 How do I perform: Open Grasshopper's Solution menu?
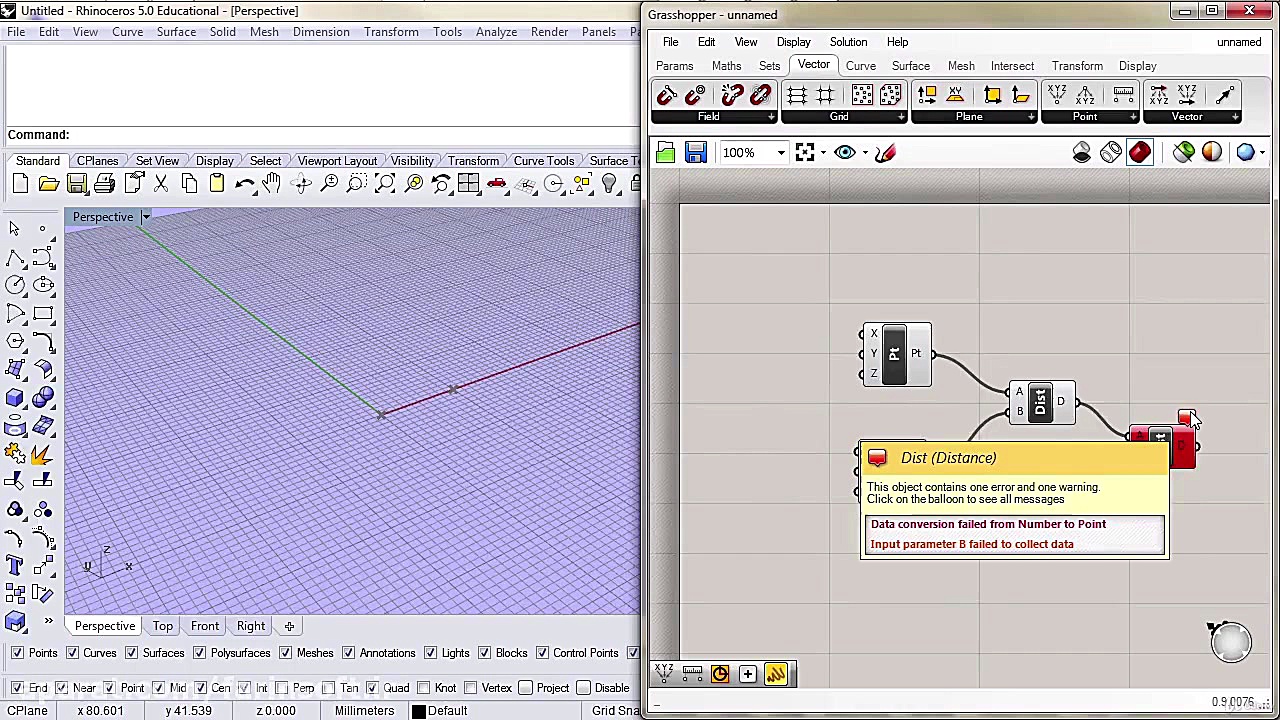848,42
